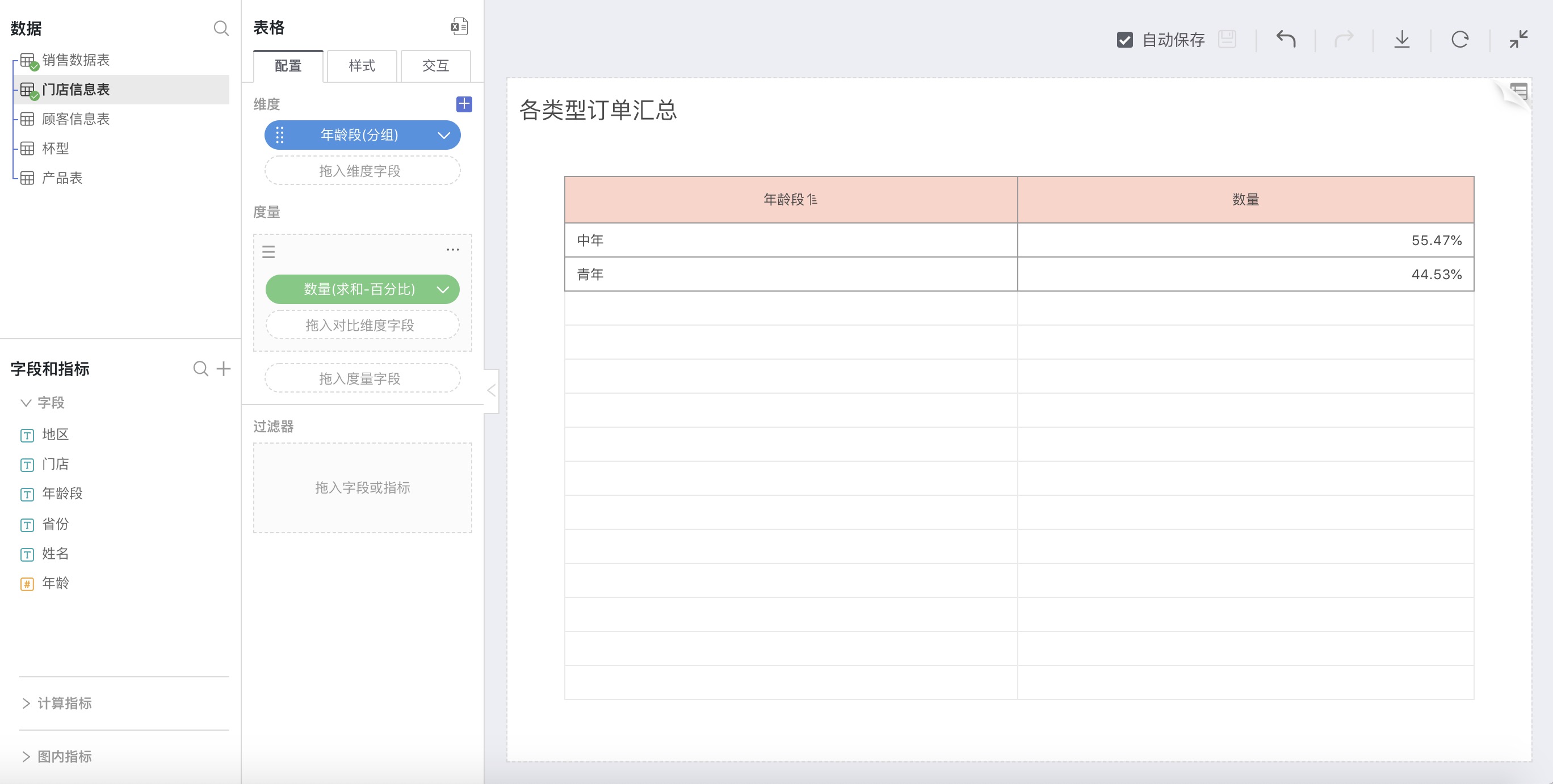Click the 中年 table cell
The width and height of the screenshot is (1553, 784).
pos(791,241)
